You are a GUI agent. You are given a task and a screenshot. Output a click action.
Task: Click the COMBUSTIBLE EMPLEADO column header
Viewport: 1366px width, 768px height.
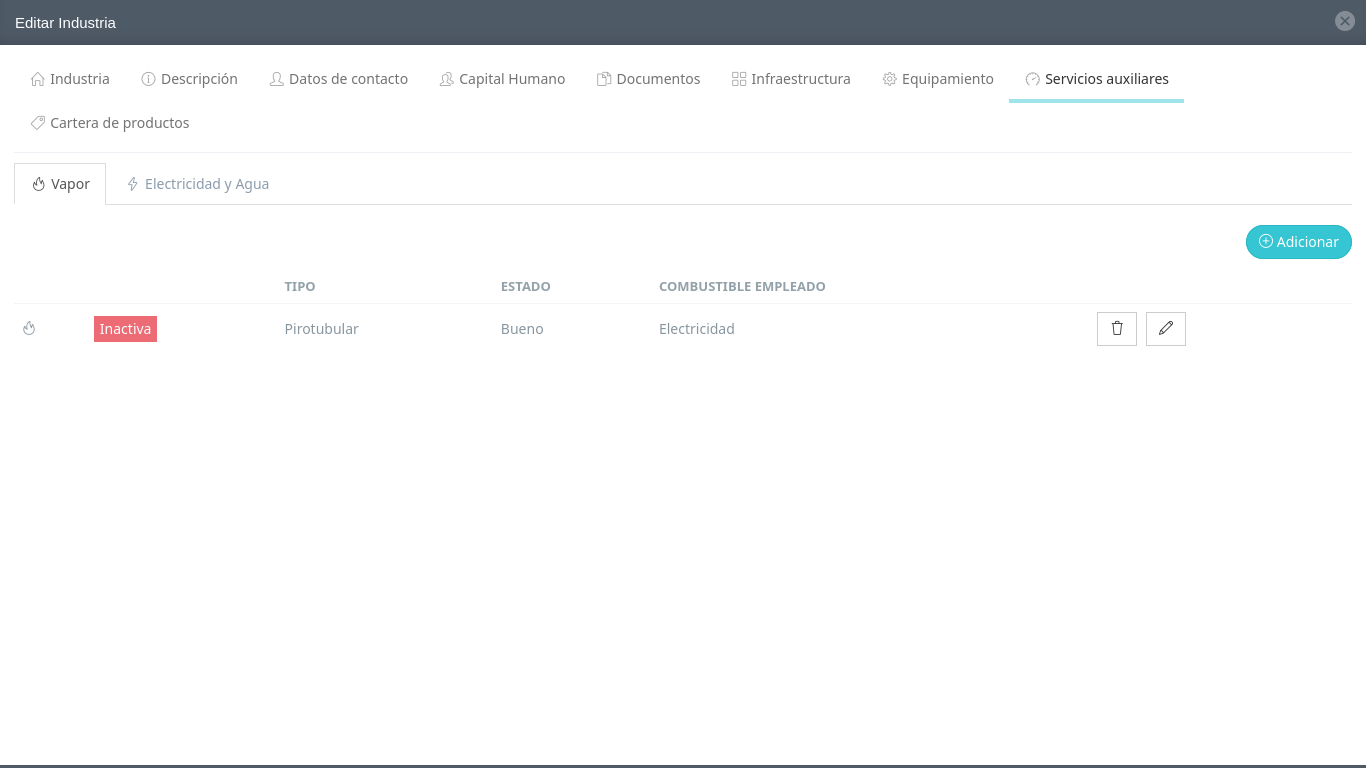click(x=741, y=287)
